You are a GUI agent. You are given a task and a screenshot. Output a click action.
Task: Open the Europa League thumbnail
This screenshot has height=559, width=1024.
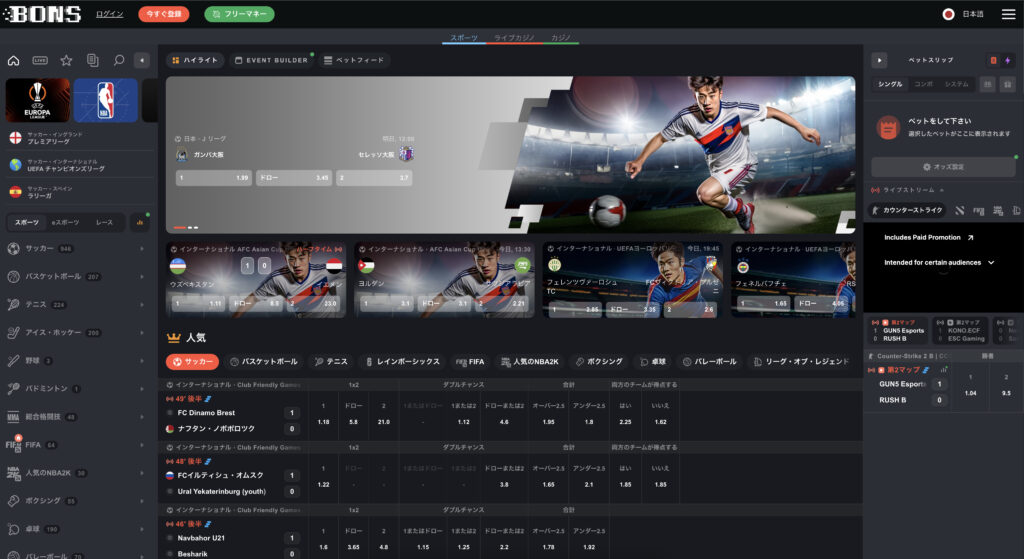(x=38, y=101)
